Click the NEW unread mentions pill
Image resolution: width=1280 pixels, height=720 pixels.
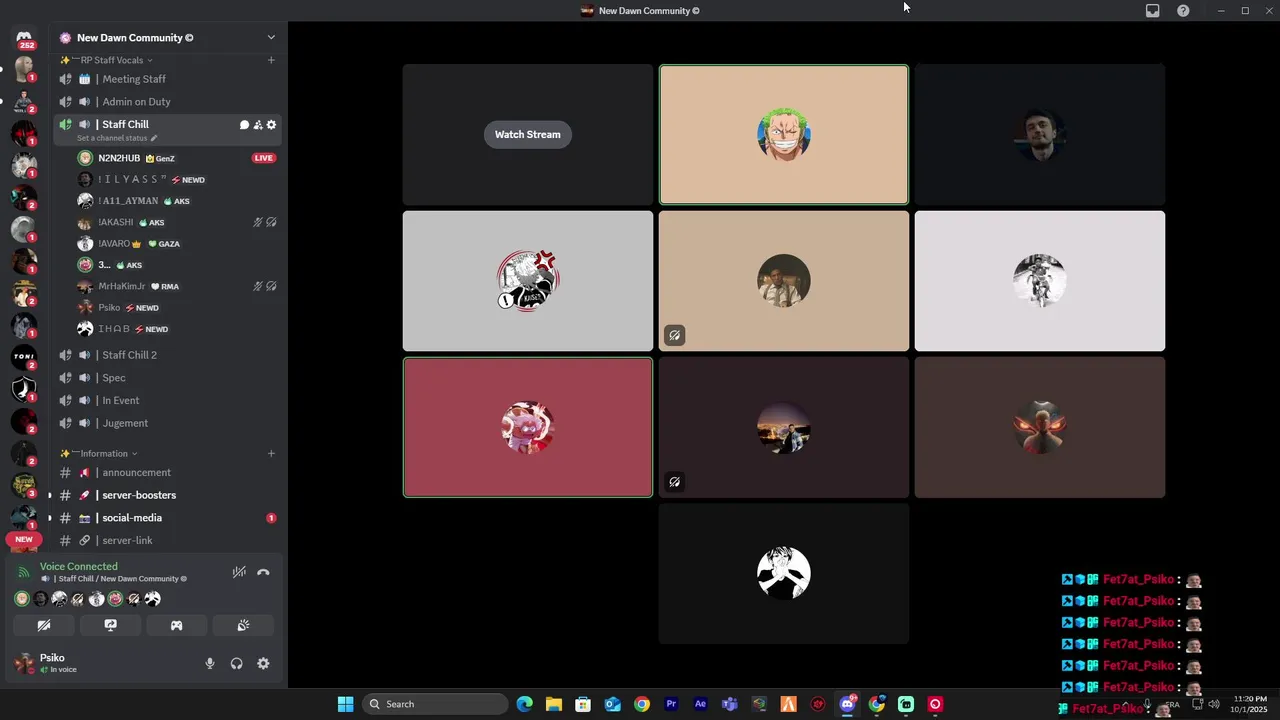click(24, 539)
